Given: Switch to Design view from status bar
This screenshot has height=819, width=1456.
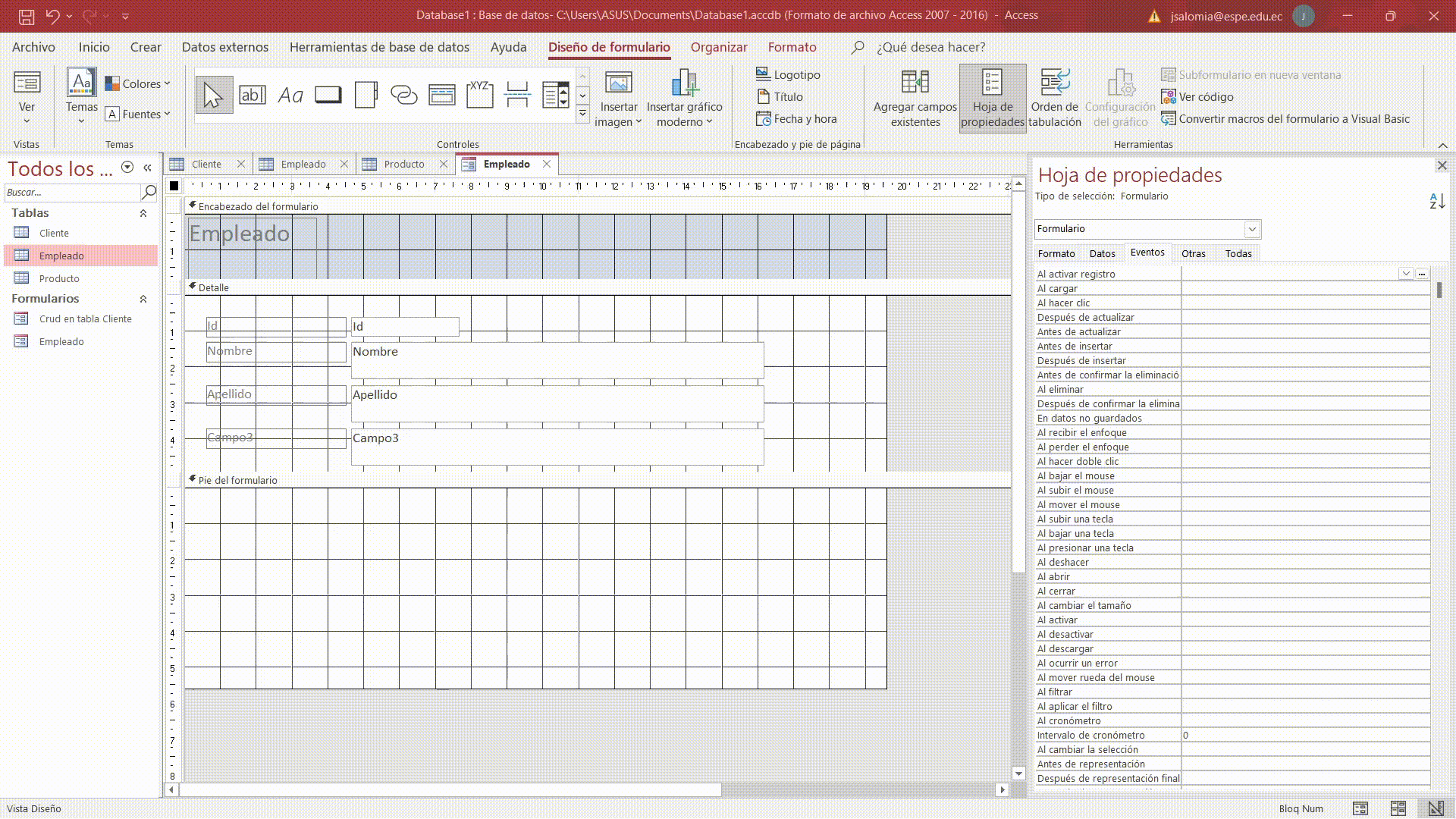Looking at the screenshot, I should click(1436, 808).
